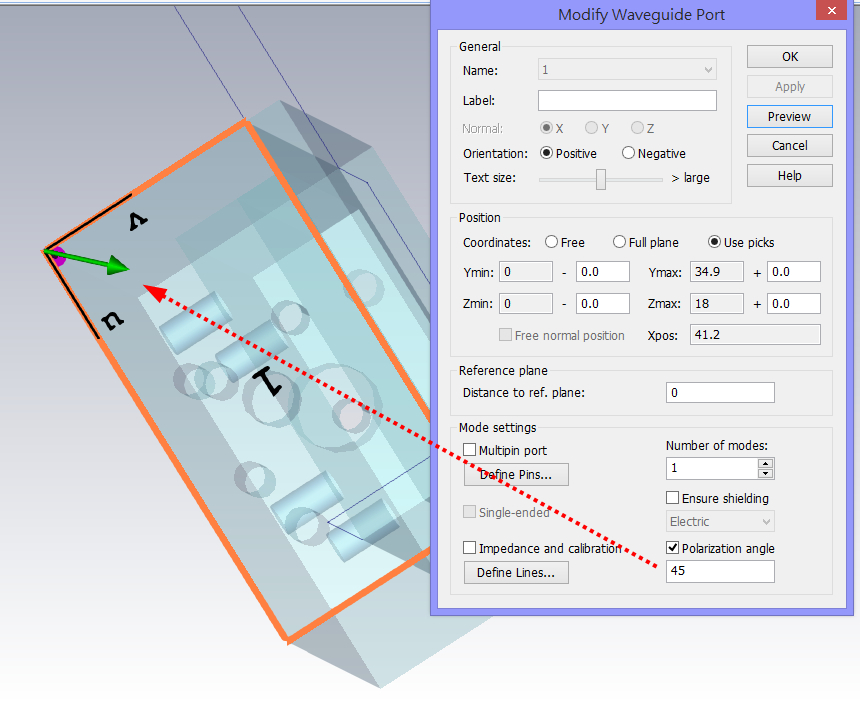
Task: Open Help for waveguide port dialog
Action: pos(789,176)
